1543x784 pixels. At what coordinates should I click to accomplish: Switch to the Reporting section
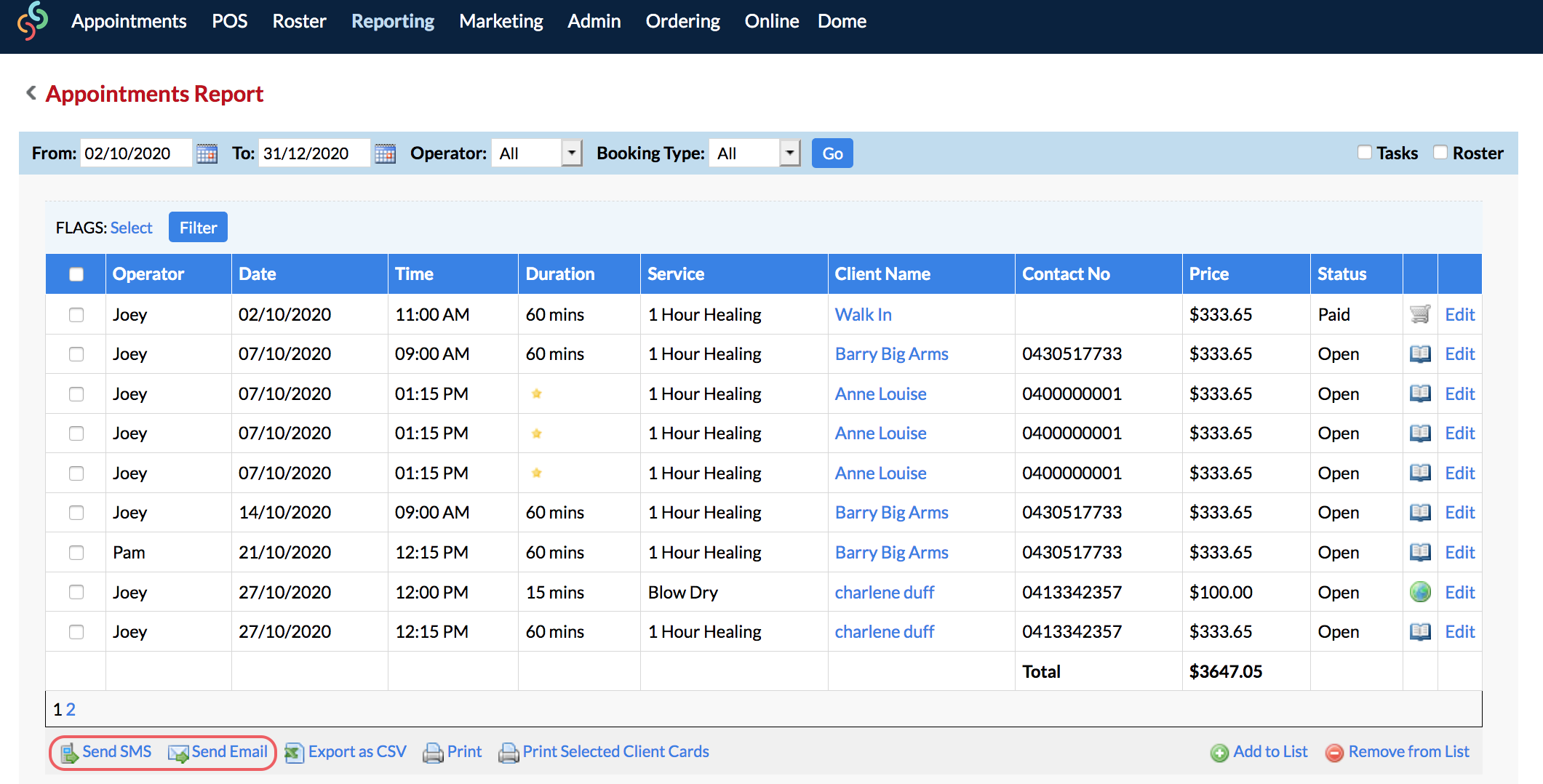coord(392,21)
